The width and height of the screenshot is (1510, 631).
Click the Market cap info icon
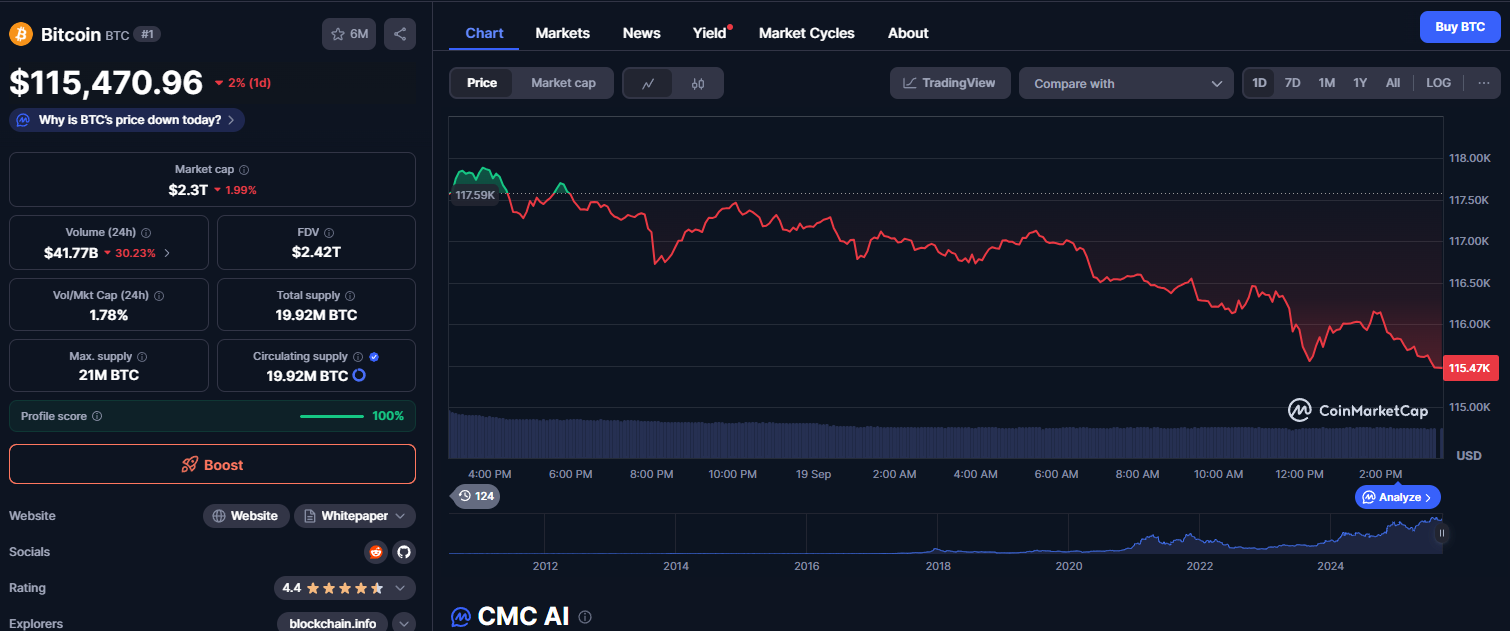tap(244, 170)
